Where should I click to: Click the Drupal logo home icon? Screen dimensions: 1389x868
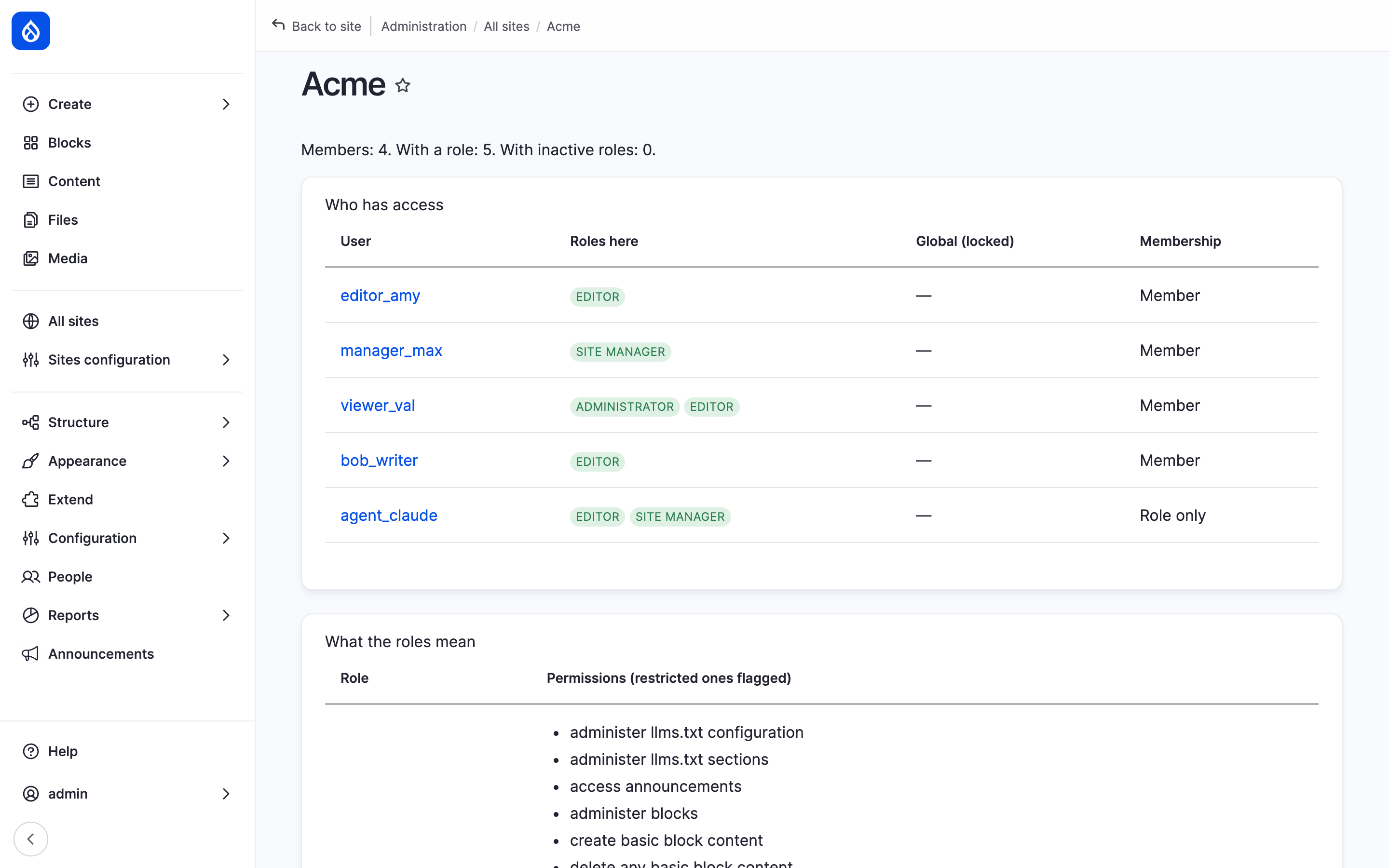[31, 31]
